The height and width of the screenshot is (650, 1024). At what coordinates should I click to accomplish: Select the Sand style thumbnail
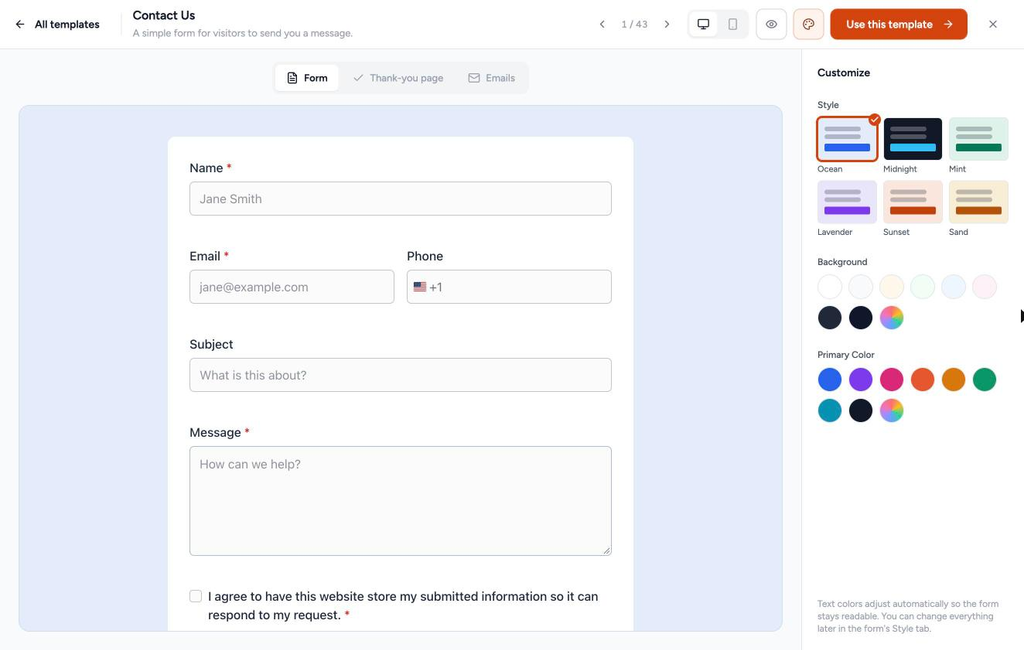(x=978, y=202)
